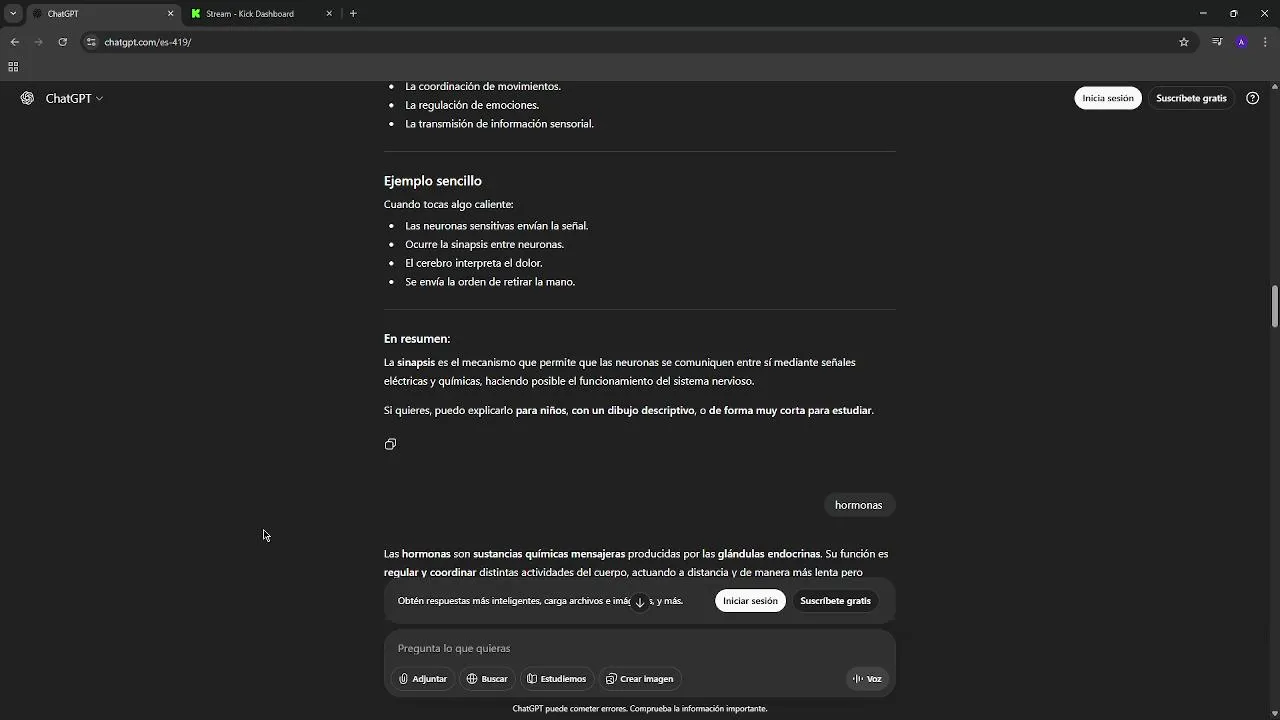The image size is (1280, 720).
Task: Click the scroll-to-bottom arrow button
Action: (x=640, y=602)
